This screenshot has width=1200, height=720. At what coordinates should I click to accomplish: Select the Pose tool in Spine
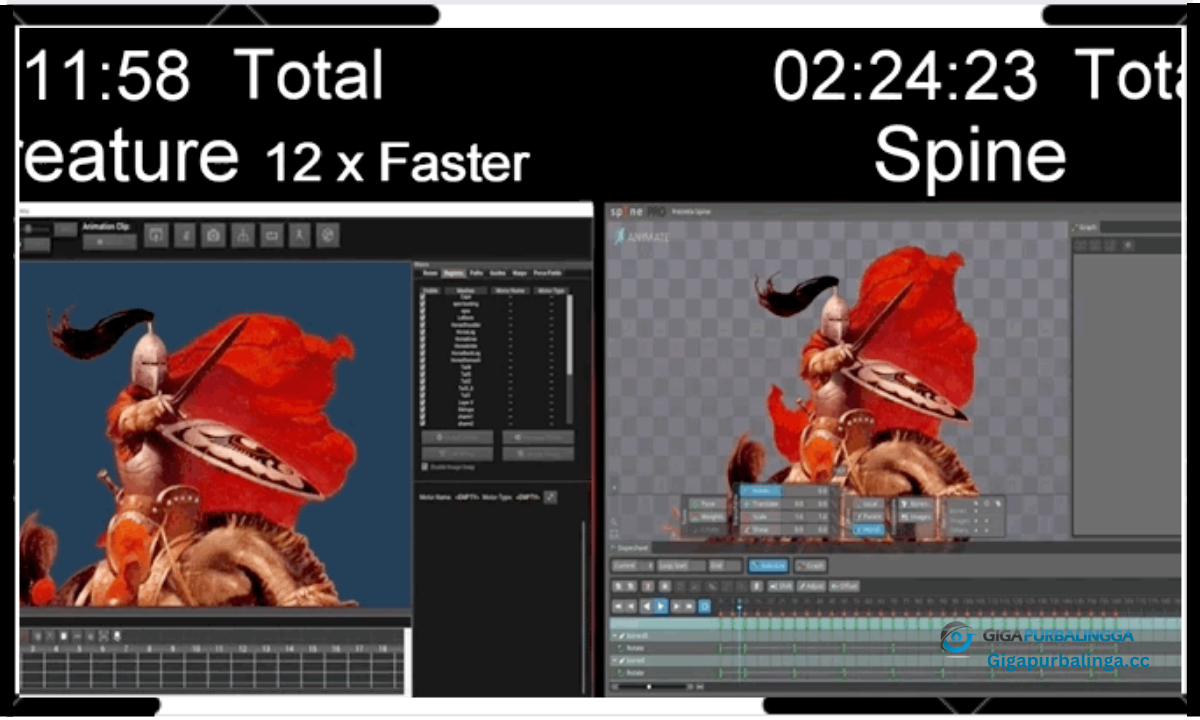708,504
